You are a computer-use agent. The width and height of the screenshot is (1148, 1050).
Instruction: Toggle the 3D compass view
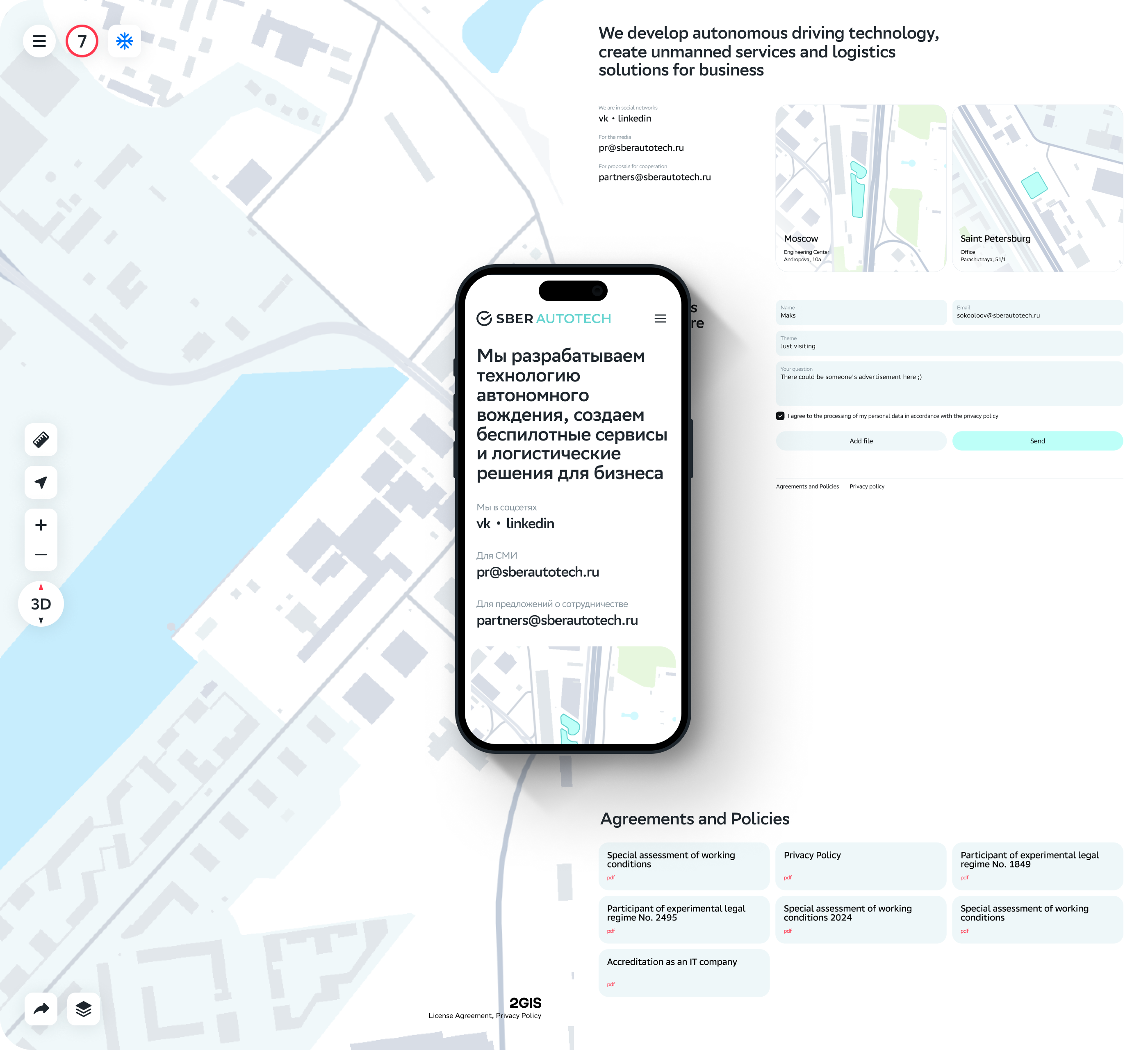click(41, 604)
